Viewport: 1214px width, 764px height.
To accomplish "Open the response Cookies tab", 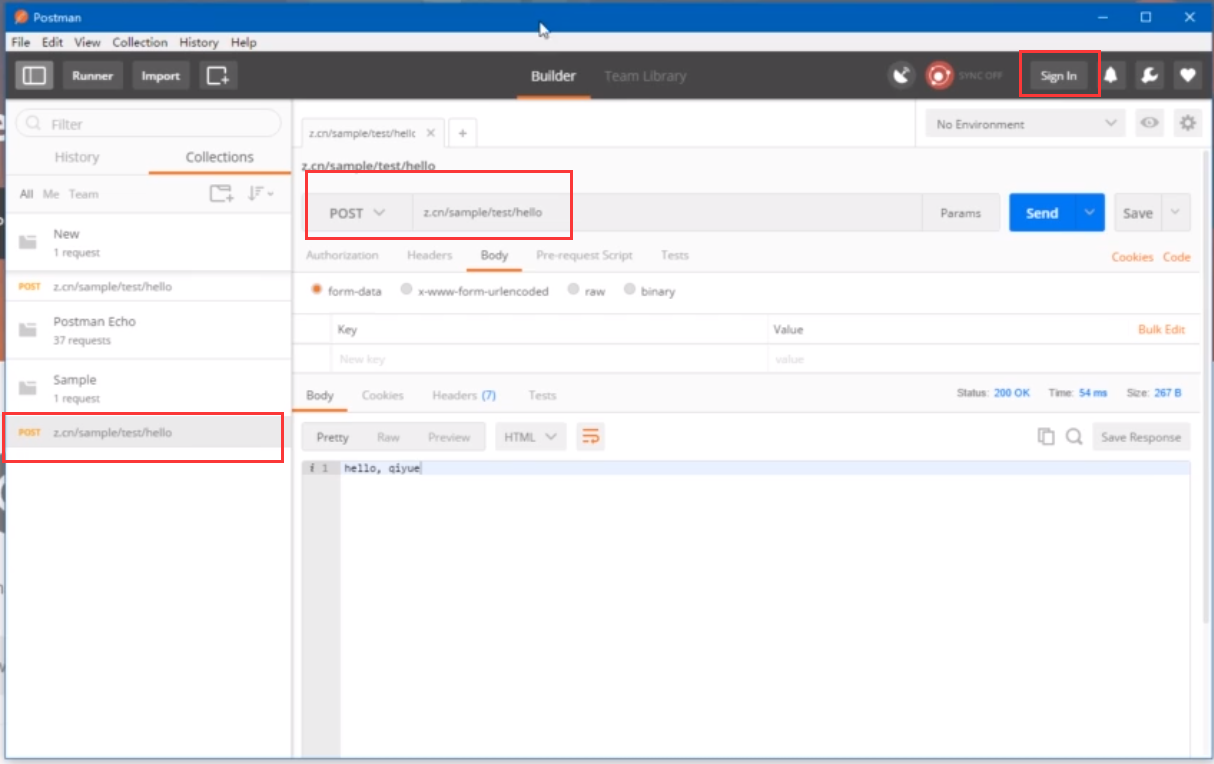I will click(x=383, y=395).
